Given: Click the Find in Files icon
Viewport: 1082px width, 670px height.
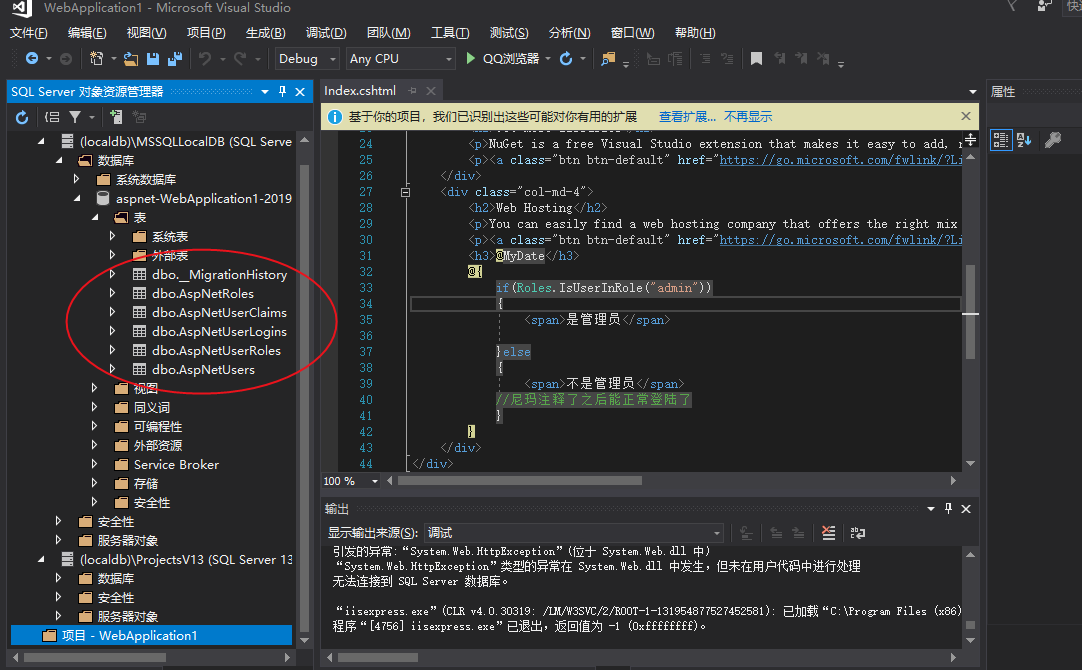Looking at the screenshot, I should click(607, 59).
